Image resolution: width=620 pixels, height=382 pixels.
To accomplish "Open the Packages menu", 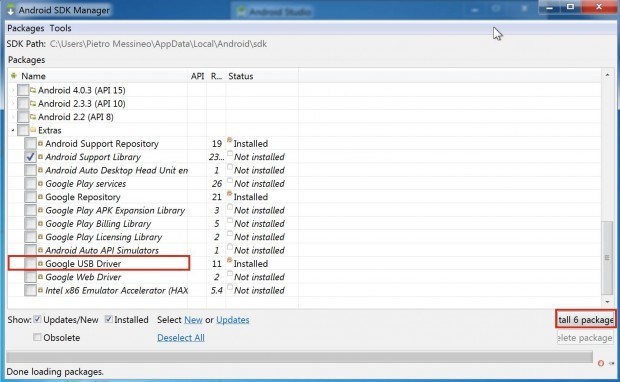I will click(x=26, y=28).
